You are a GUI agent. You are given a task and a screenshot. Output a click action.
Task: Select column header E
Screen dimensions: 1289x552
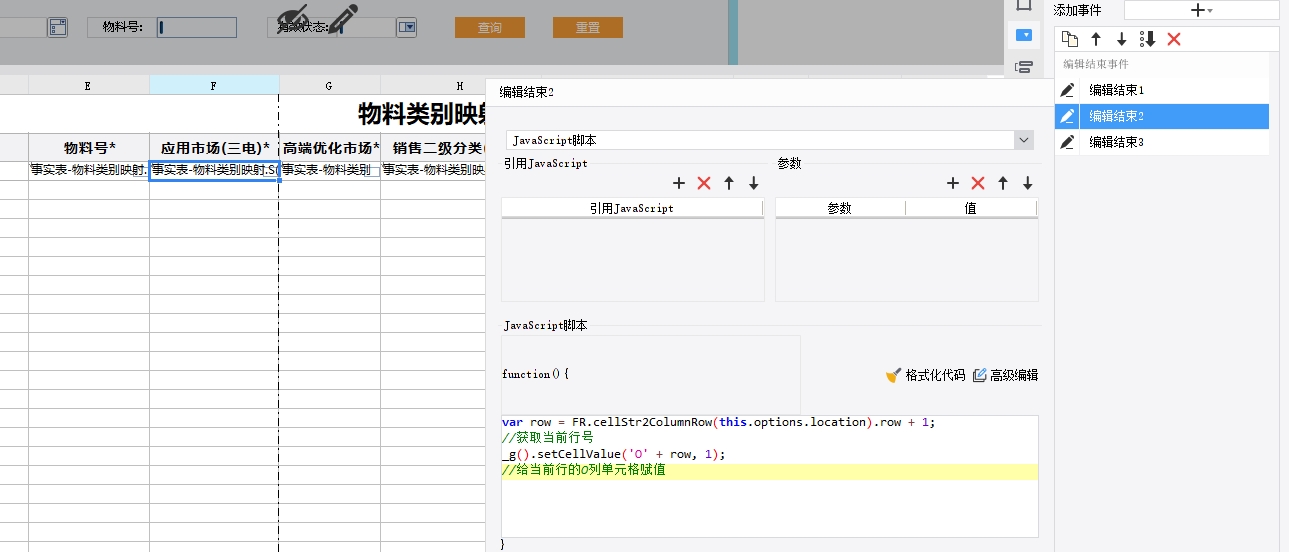tap(89, 86)
